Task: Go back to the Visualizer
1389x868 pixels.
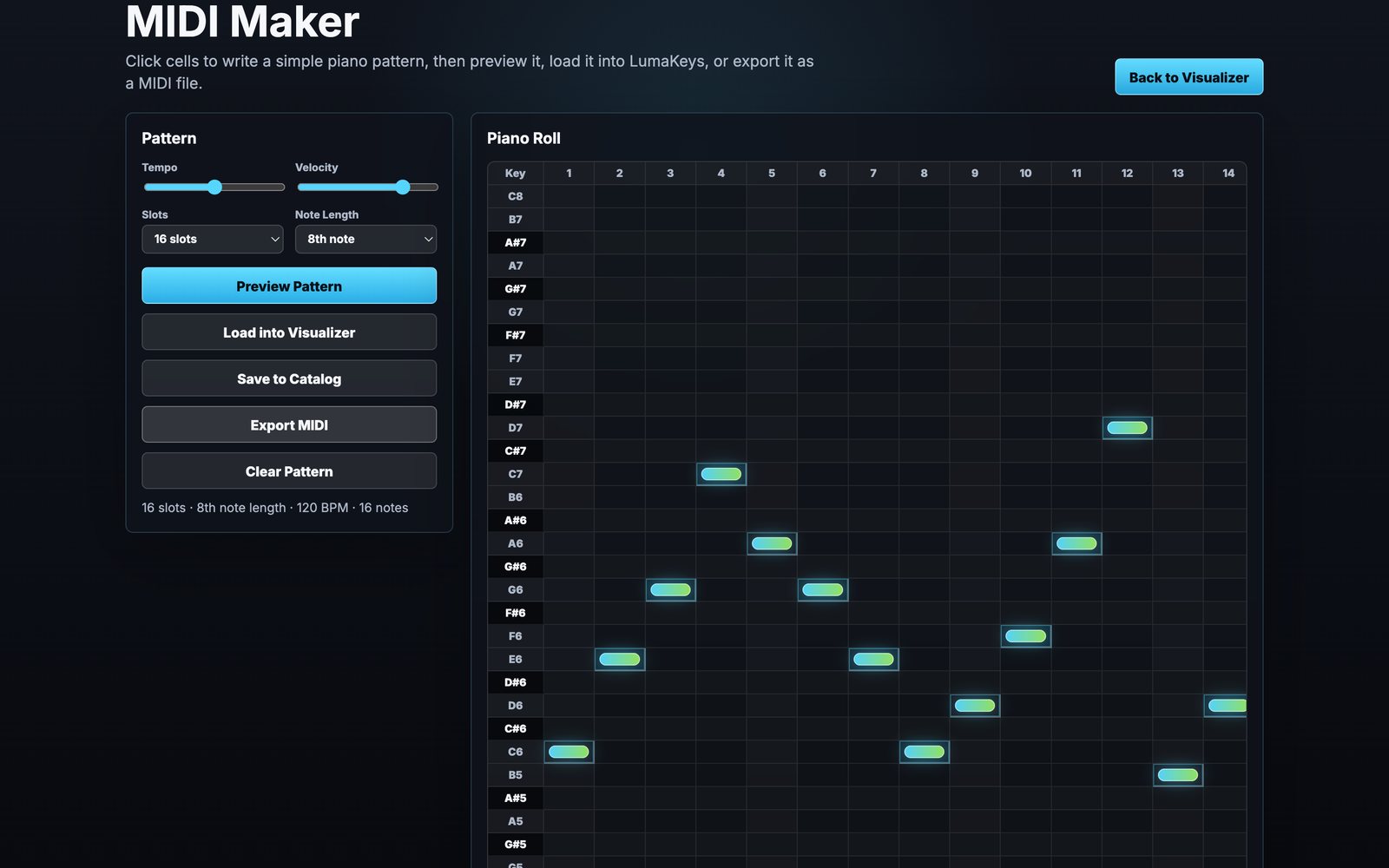Action: 1188,77
